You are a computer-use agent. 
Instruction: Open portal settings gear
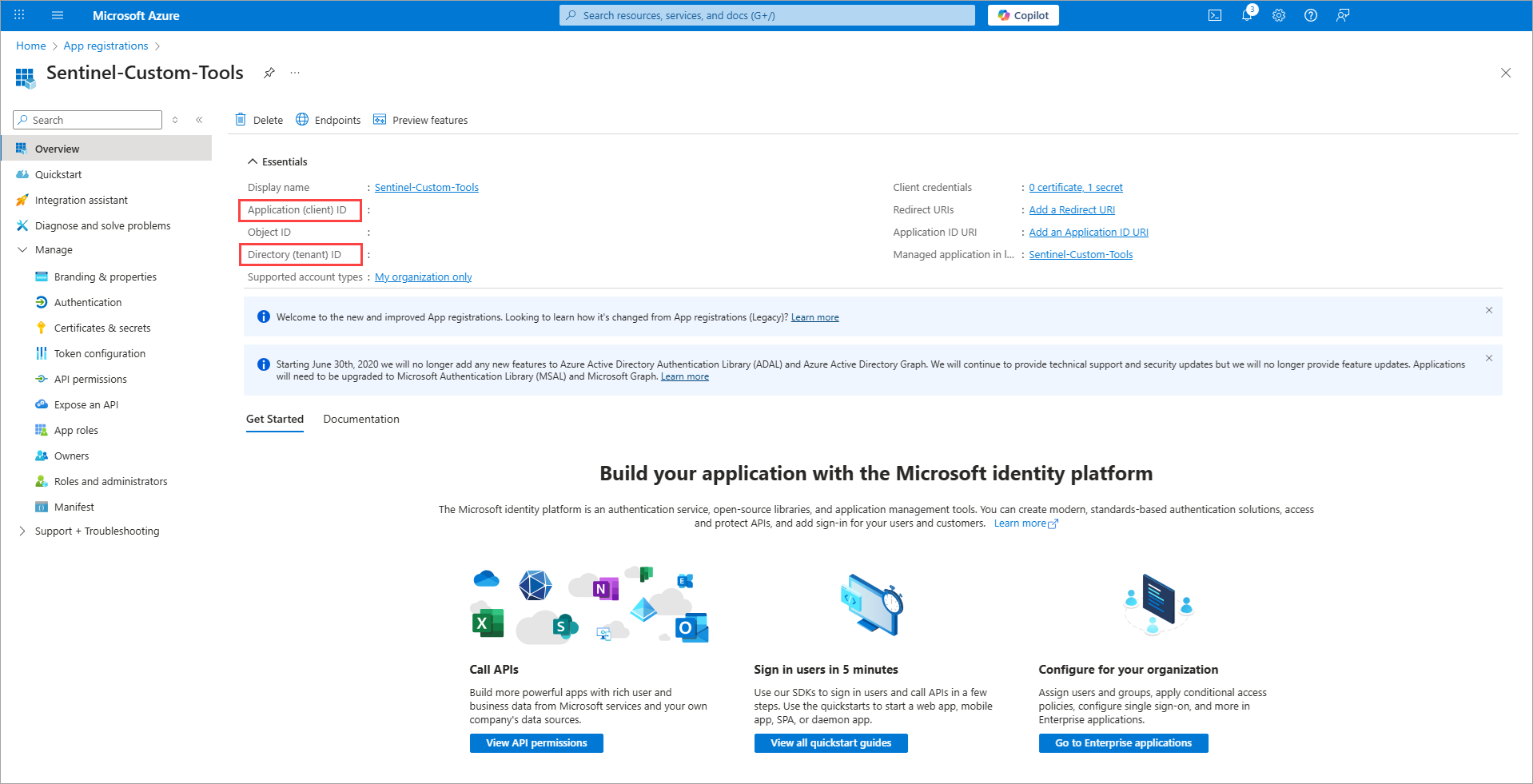tap(1279, 15)
